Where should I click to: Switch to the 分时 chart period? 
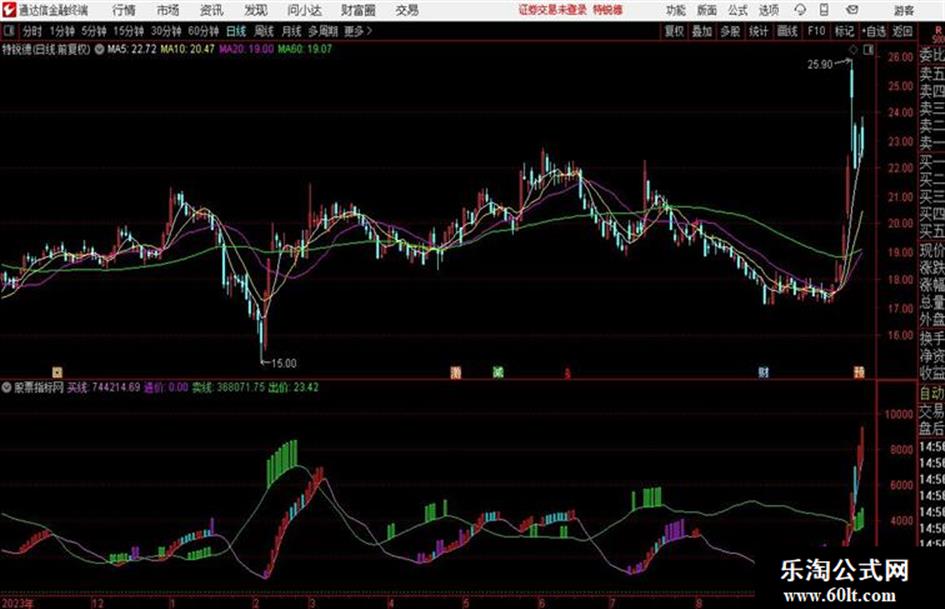tap(33, 31)
